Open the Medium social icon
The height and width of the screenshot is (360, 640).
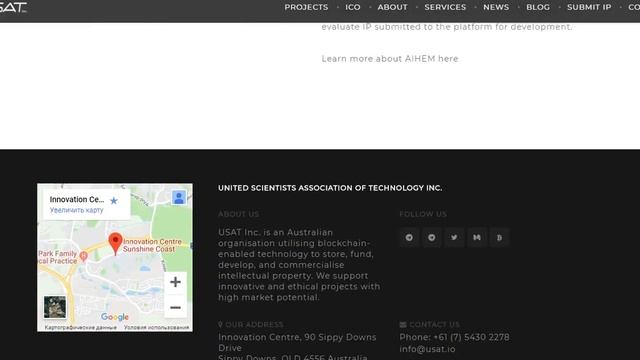tap(477, 238)
